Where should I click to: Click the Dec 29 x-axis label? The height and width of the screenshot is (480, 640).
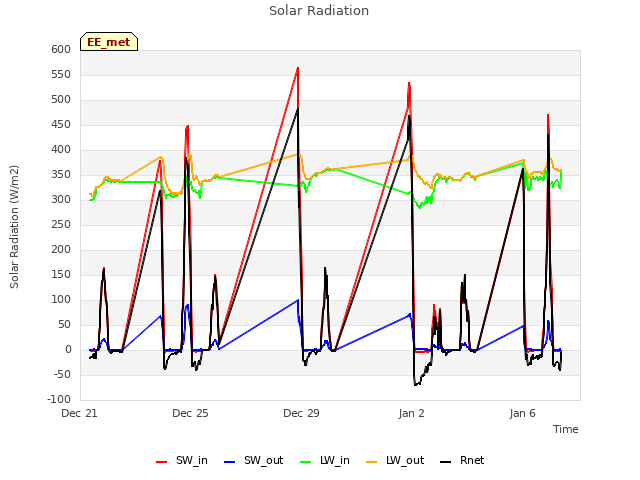pyautogui.click(x=301, y=413)
